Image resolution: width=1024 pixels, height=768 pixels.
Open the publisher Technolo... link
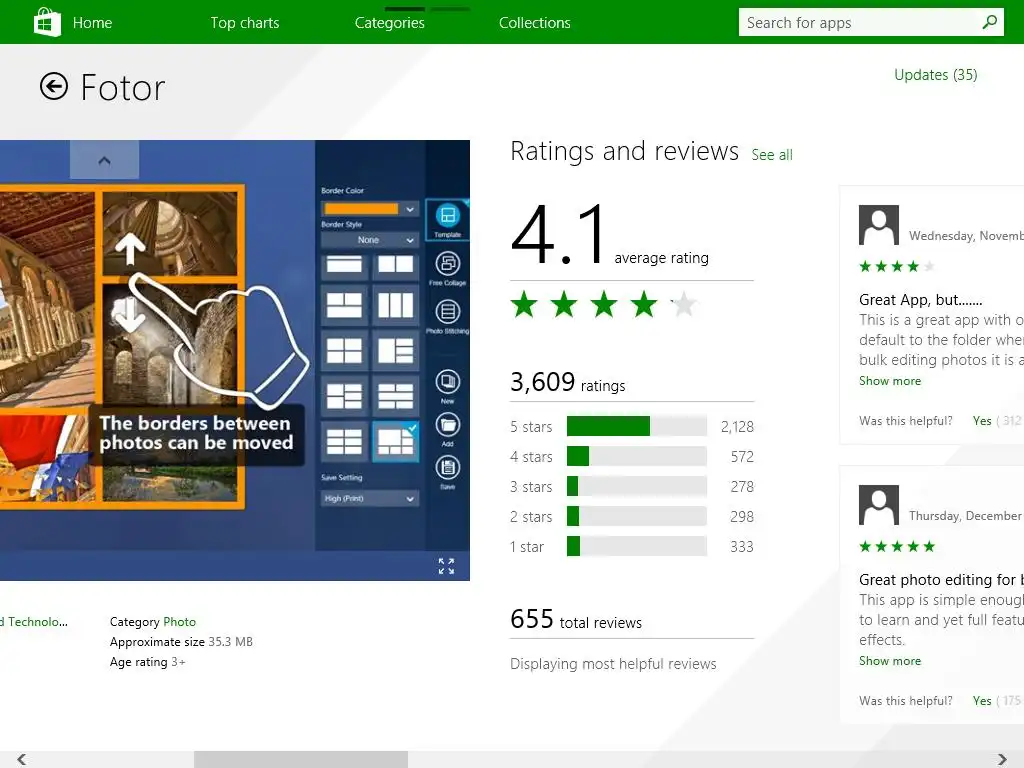34,622
